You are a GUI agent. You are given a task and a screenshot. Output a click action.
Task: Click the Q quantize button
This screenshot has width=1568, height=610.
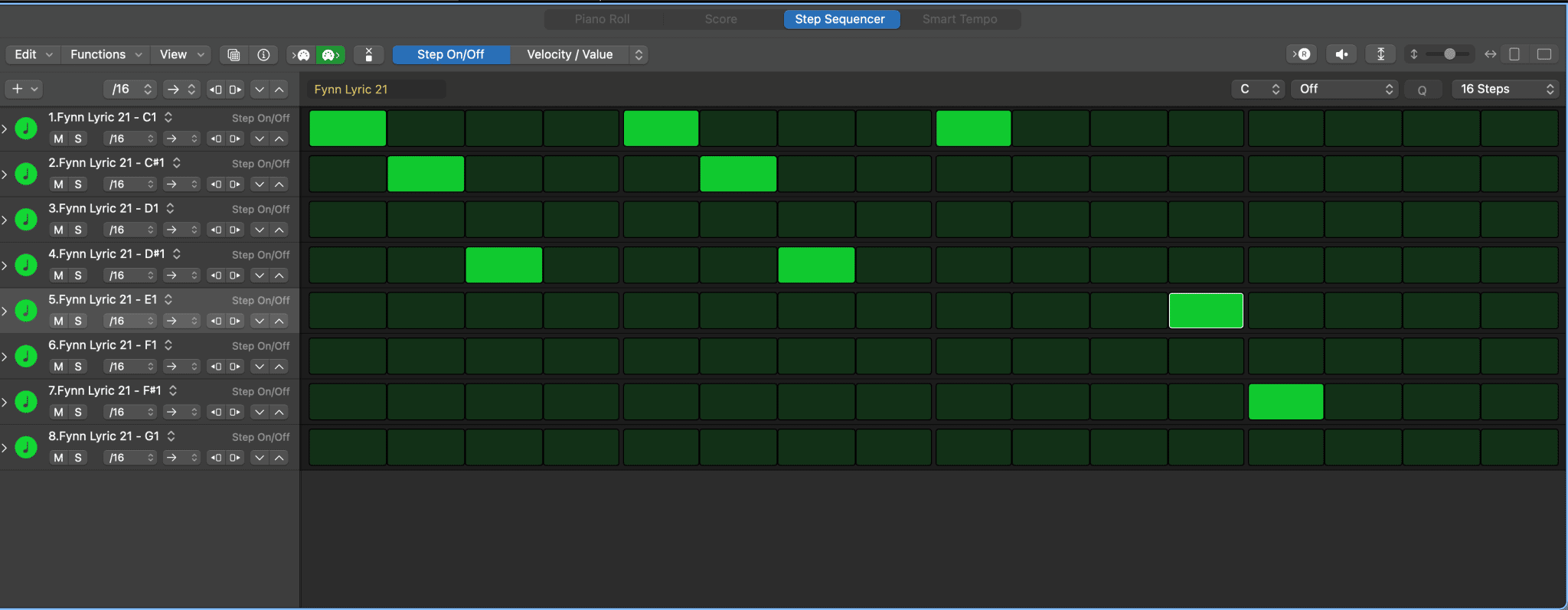pos(1423,90)
